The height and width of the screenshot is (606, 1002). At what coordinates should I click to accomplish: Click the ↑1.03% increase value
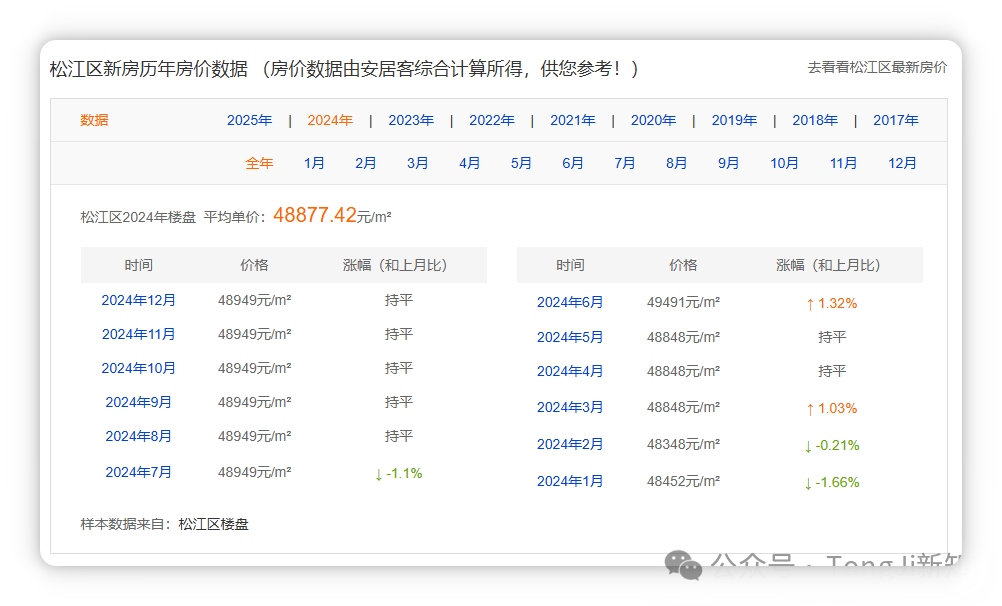pyautogui.click(x=831, y=408)
